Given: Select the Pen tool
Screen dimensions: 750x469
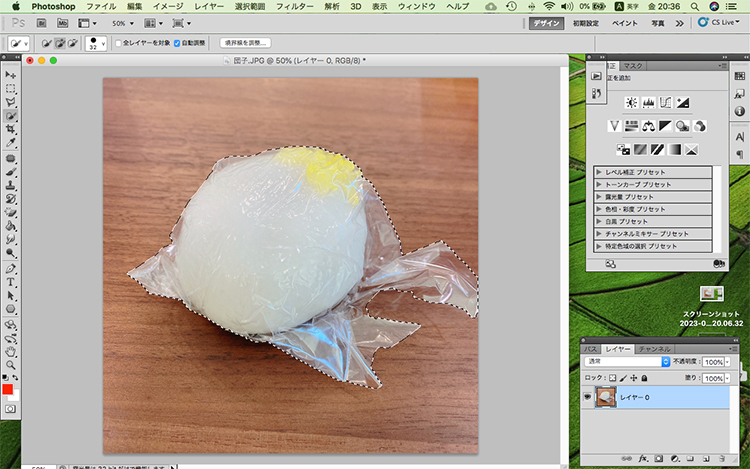Looking at the screenshot, I should 11,269.
